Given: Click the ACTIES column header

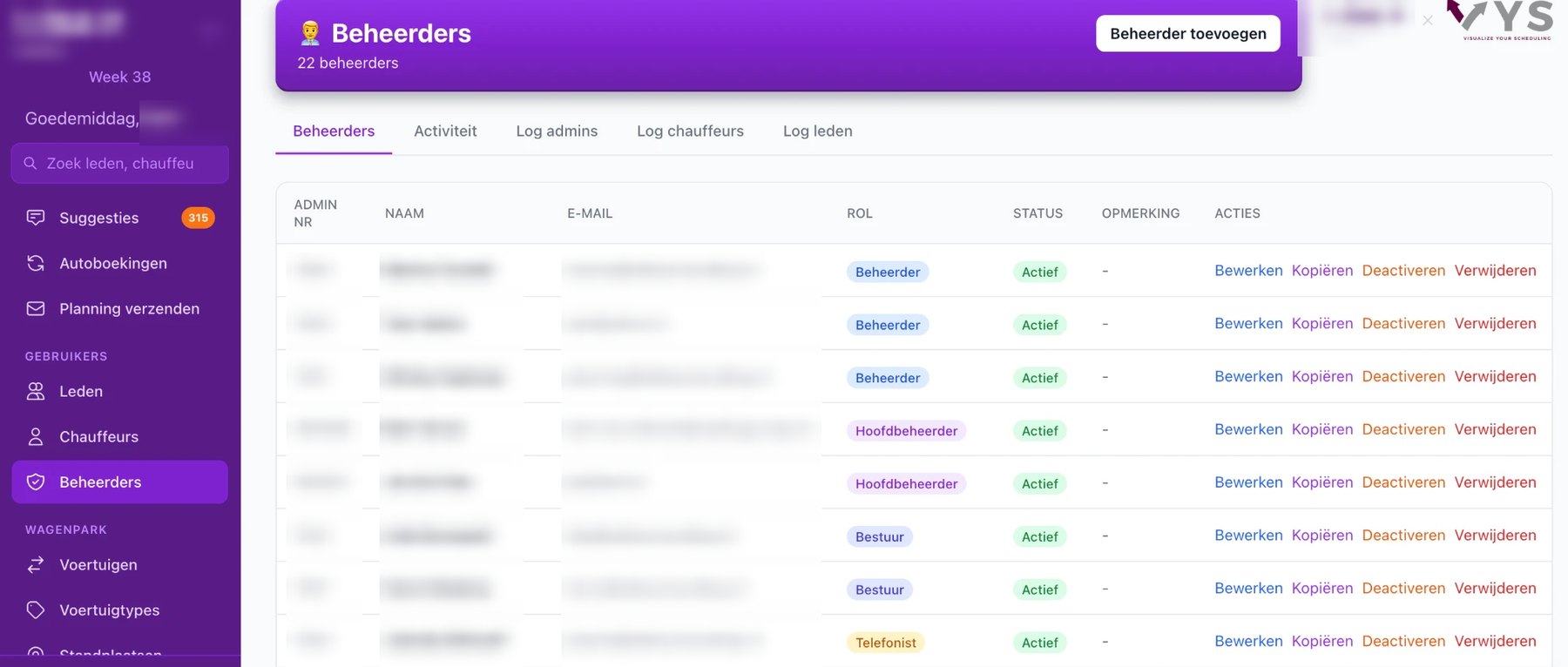Looking at the screenshot, I should coord(1237,213).
